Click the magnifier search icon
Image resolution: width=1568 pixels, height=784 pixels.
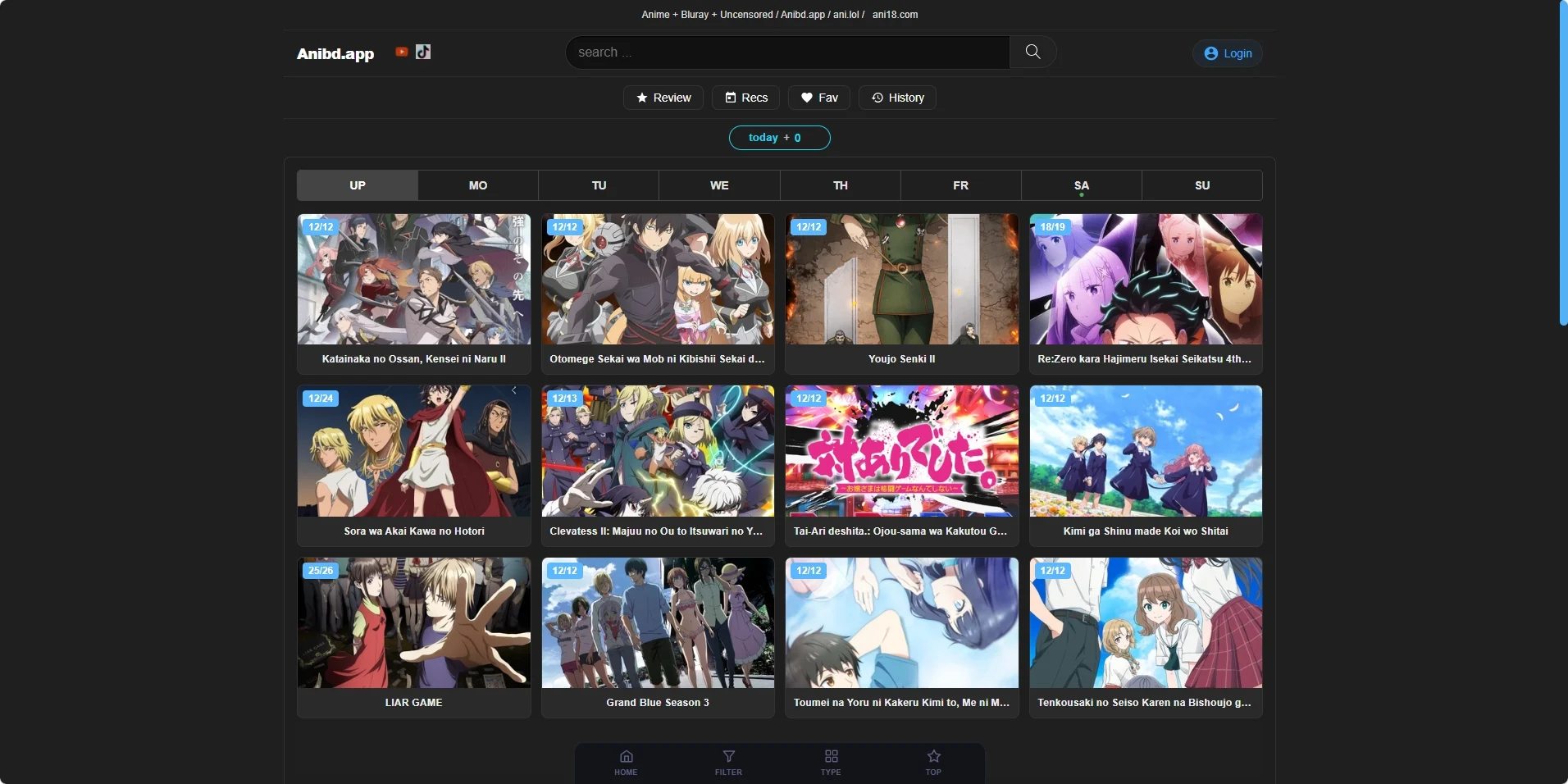pos(1032,52)
